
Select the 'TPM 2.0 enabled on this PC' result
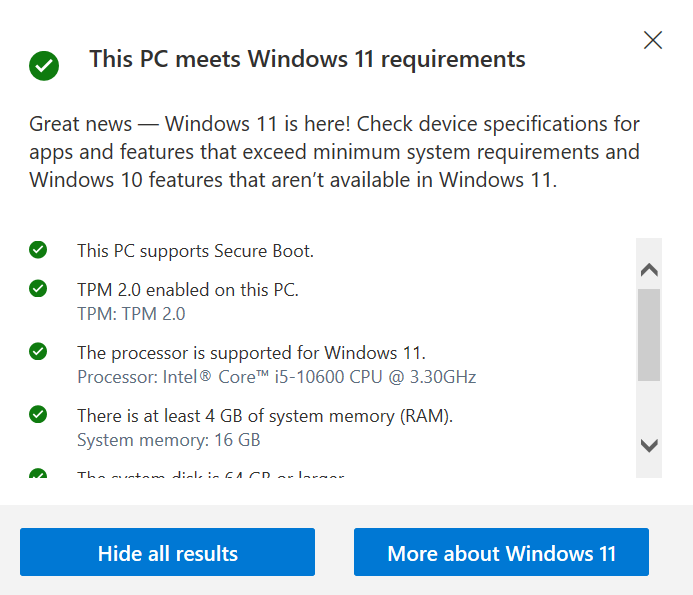[188, 290]
